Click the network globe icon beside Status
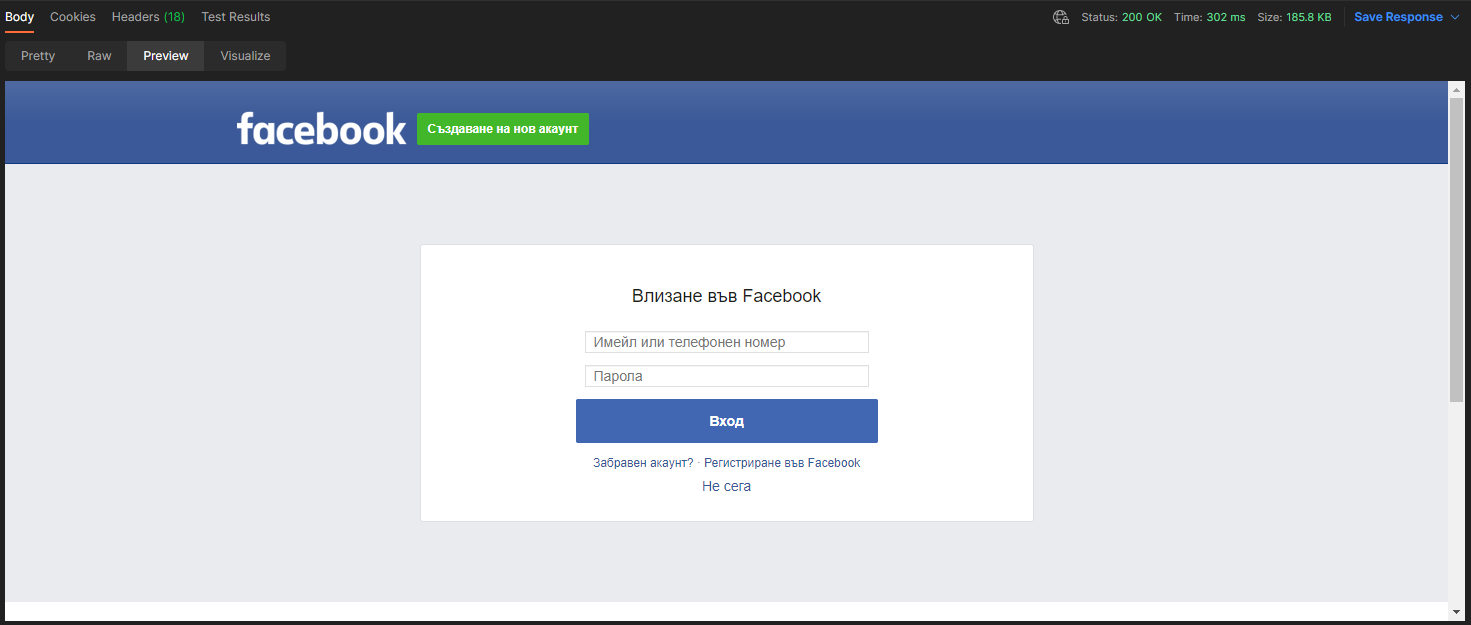Viewport: 1471px width, 625px height. point(1061,17)
